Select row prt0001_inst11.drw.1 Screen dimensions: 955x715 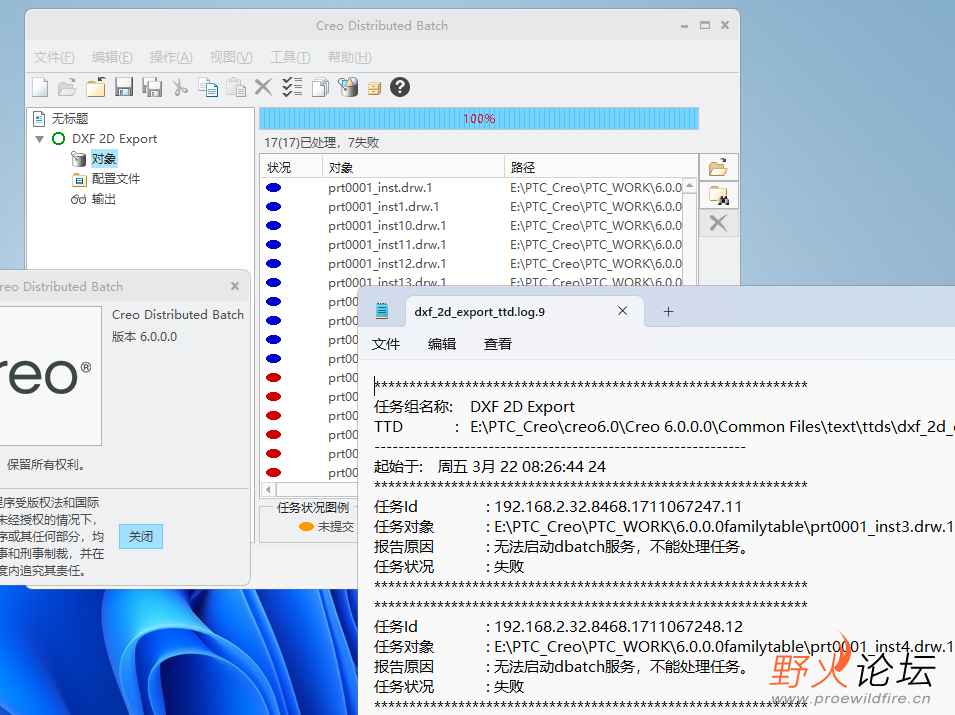tap(473, 244)
